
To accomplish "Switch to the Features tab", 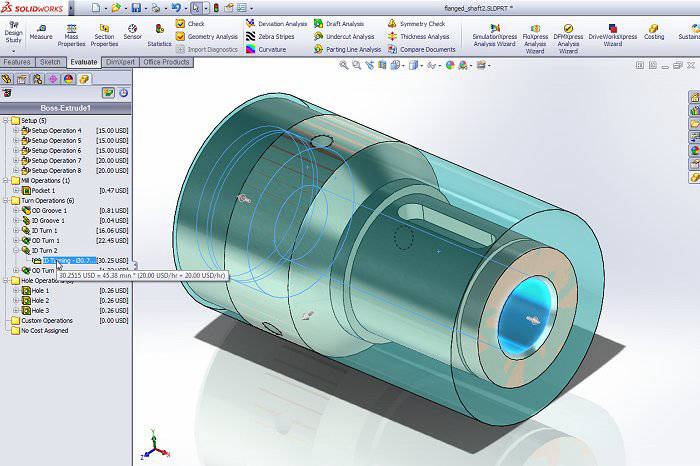I will tap(17, 62).
